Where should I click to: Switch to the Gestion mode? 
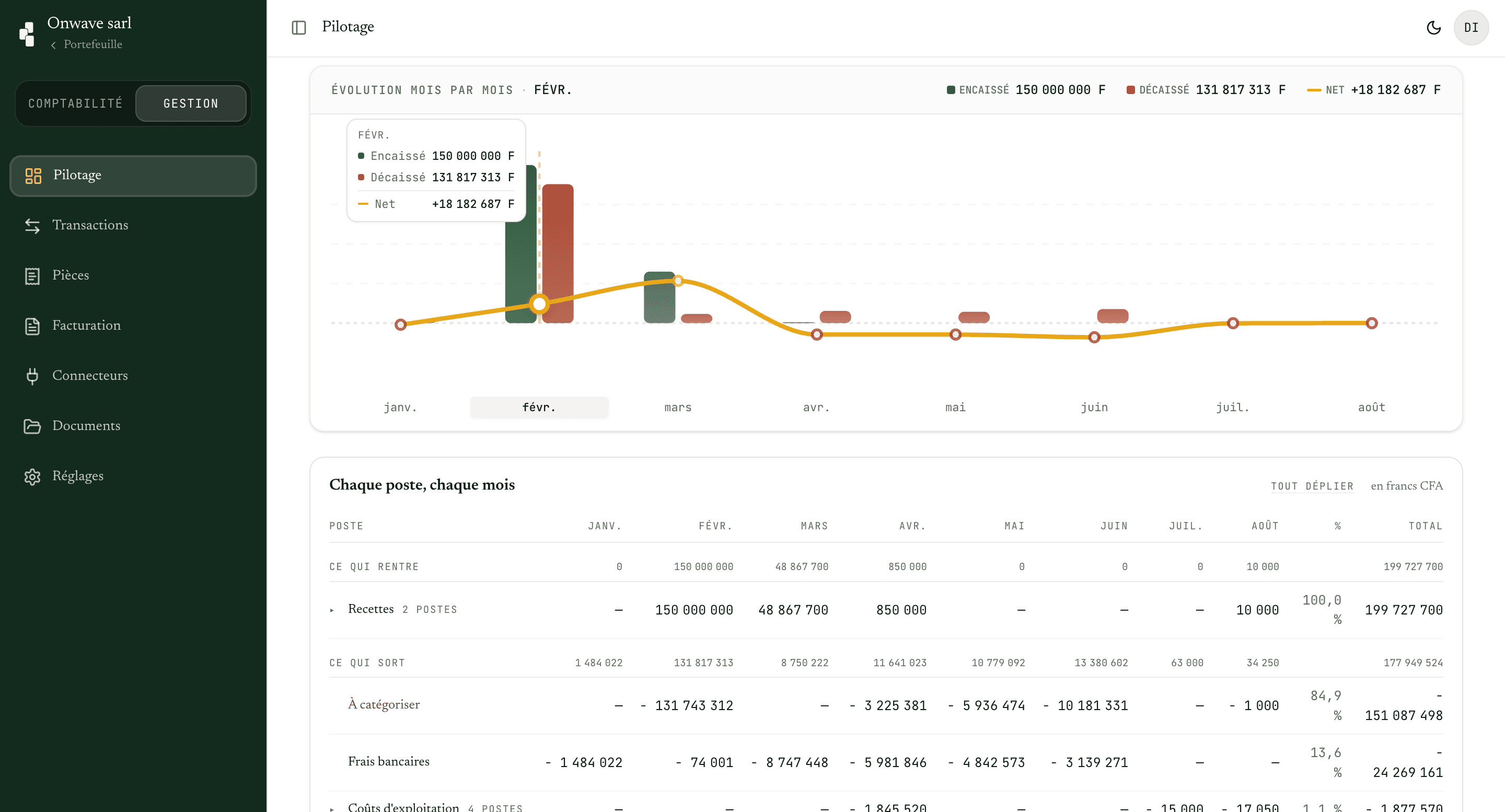point(190,103)
